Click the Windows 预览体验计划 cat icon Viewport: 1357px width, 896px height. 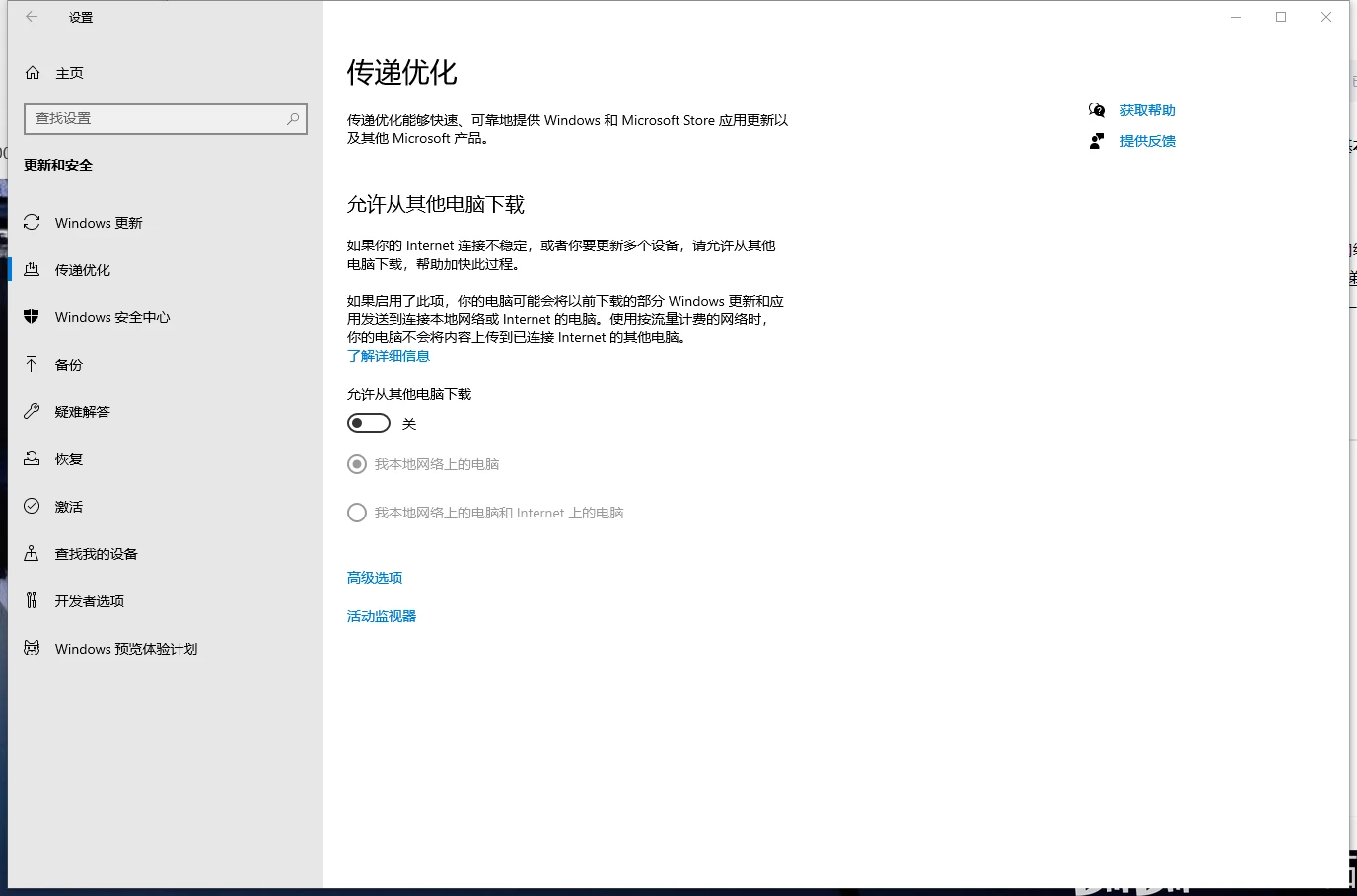(x=32, y=649)
